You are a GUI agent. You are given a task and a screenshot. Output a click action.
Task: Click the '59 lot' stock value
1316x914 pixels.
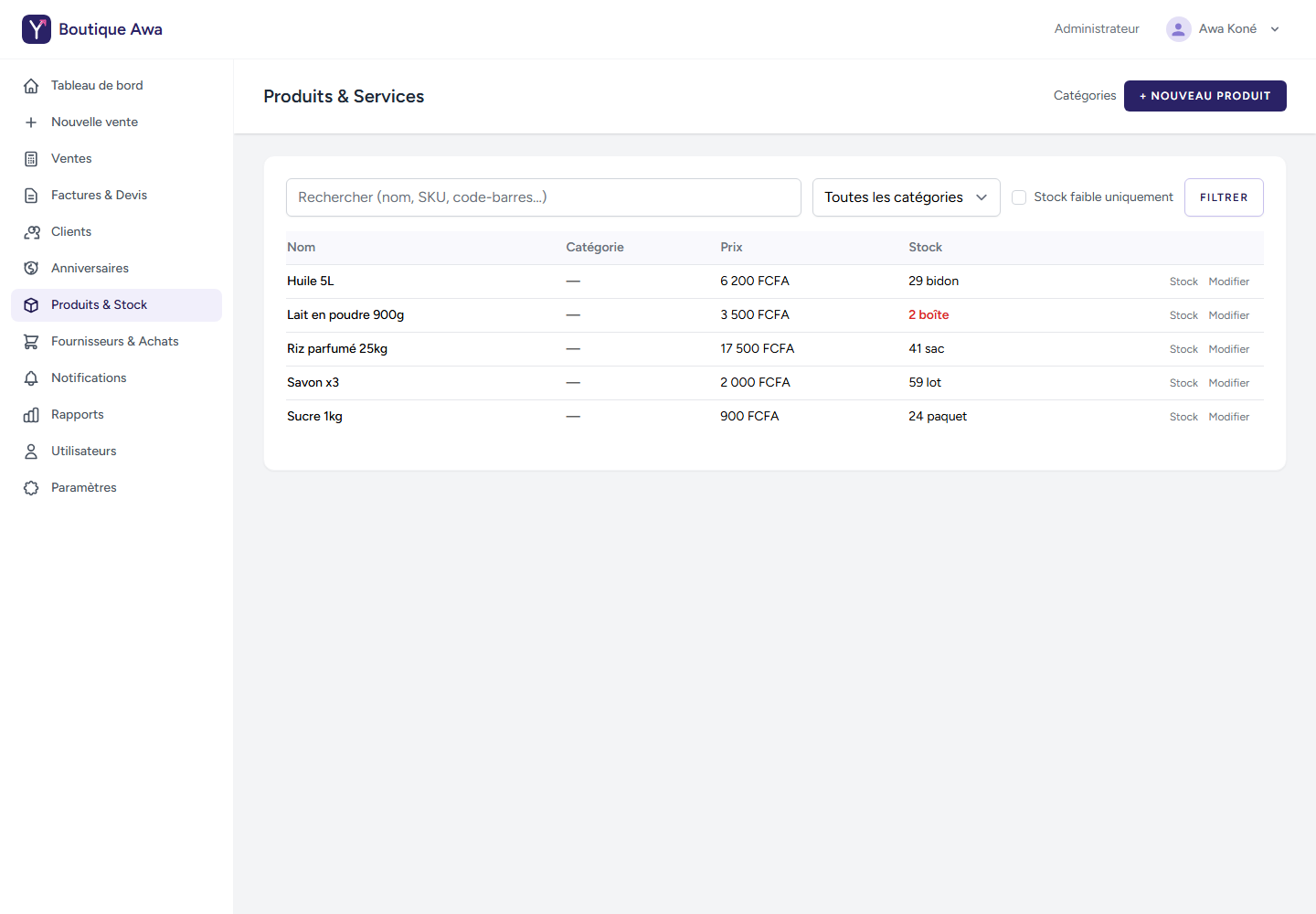pos(925,383)
